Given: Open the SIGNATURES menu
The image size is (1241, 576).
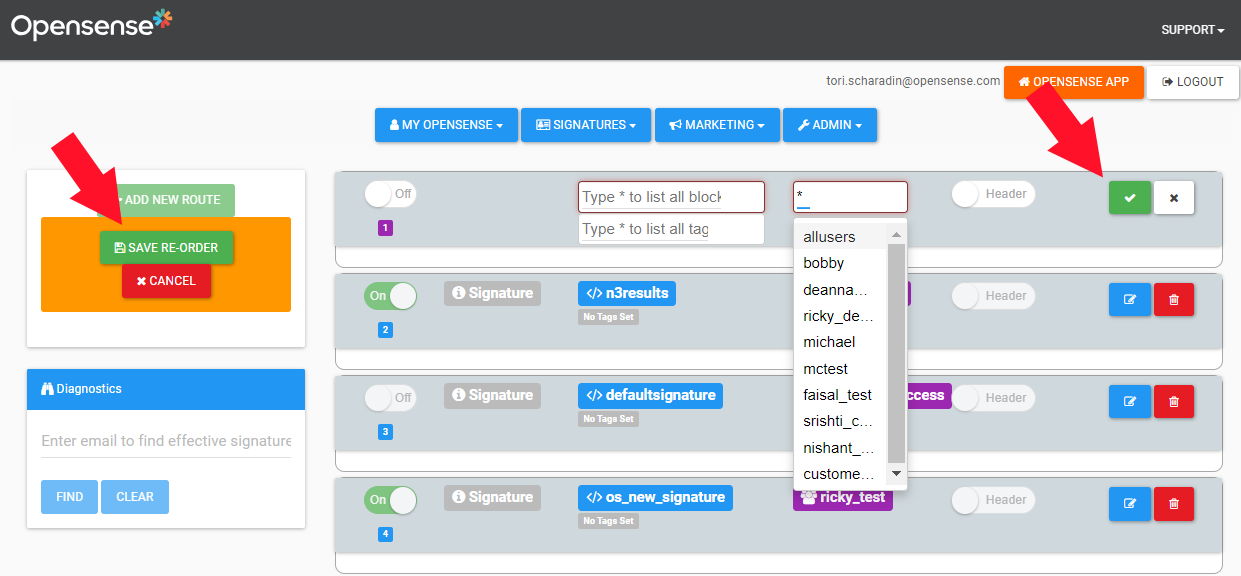Looking at the screenshot, I should coord(586,125).
